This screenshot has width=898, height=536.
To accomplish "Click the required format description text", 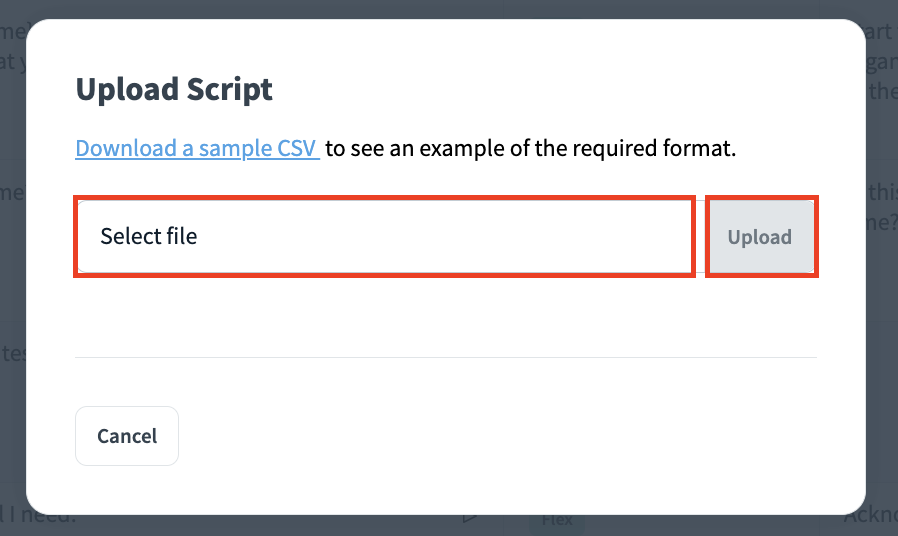I will click(530, 149).
